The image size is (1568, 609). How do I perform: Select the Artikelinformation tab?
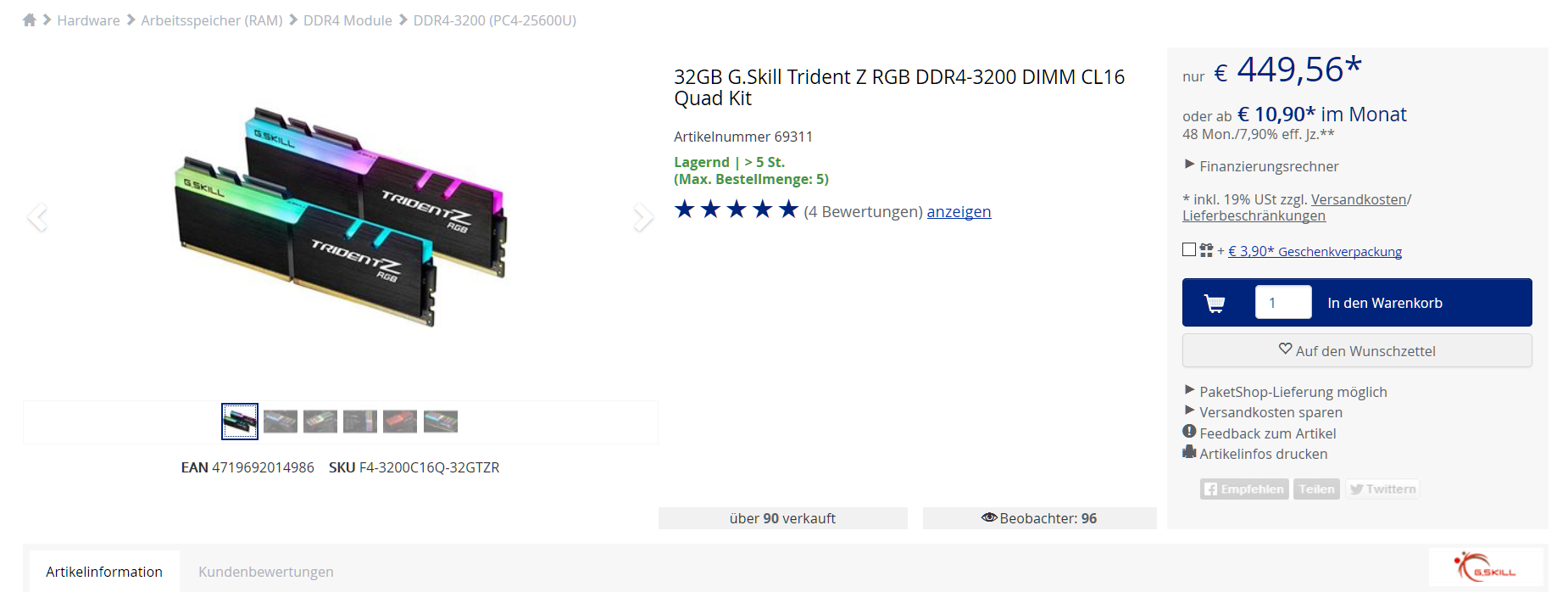tap(104, 572)
